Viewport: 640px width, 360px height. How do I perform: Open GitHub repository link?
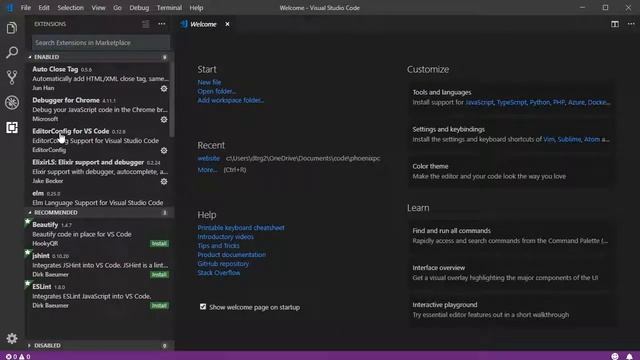click(223, 263)
